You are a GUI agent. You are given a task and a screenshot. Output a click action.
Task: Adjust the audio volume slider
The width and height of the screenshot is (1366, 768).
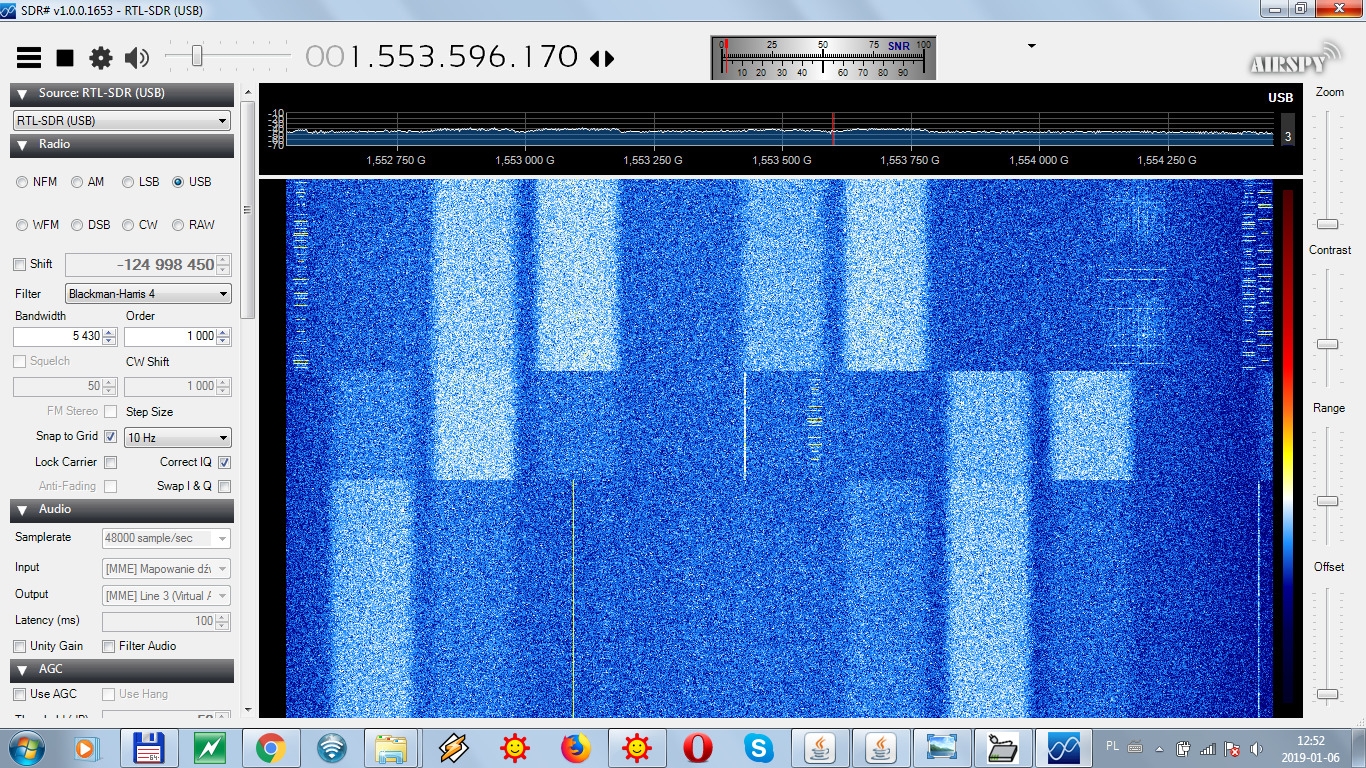197,56
